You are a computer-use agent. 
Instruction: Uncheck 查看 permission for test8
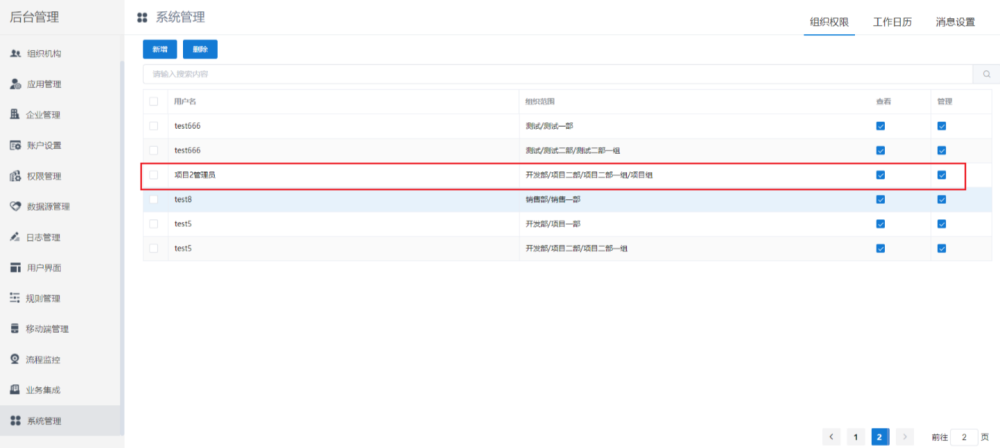[x=880, y=199]
